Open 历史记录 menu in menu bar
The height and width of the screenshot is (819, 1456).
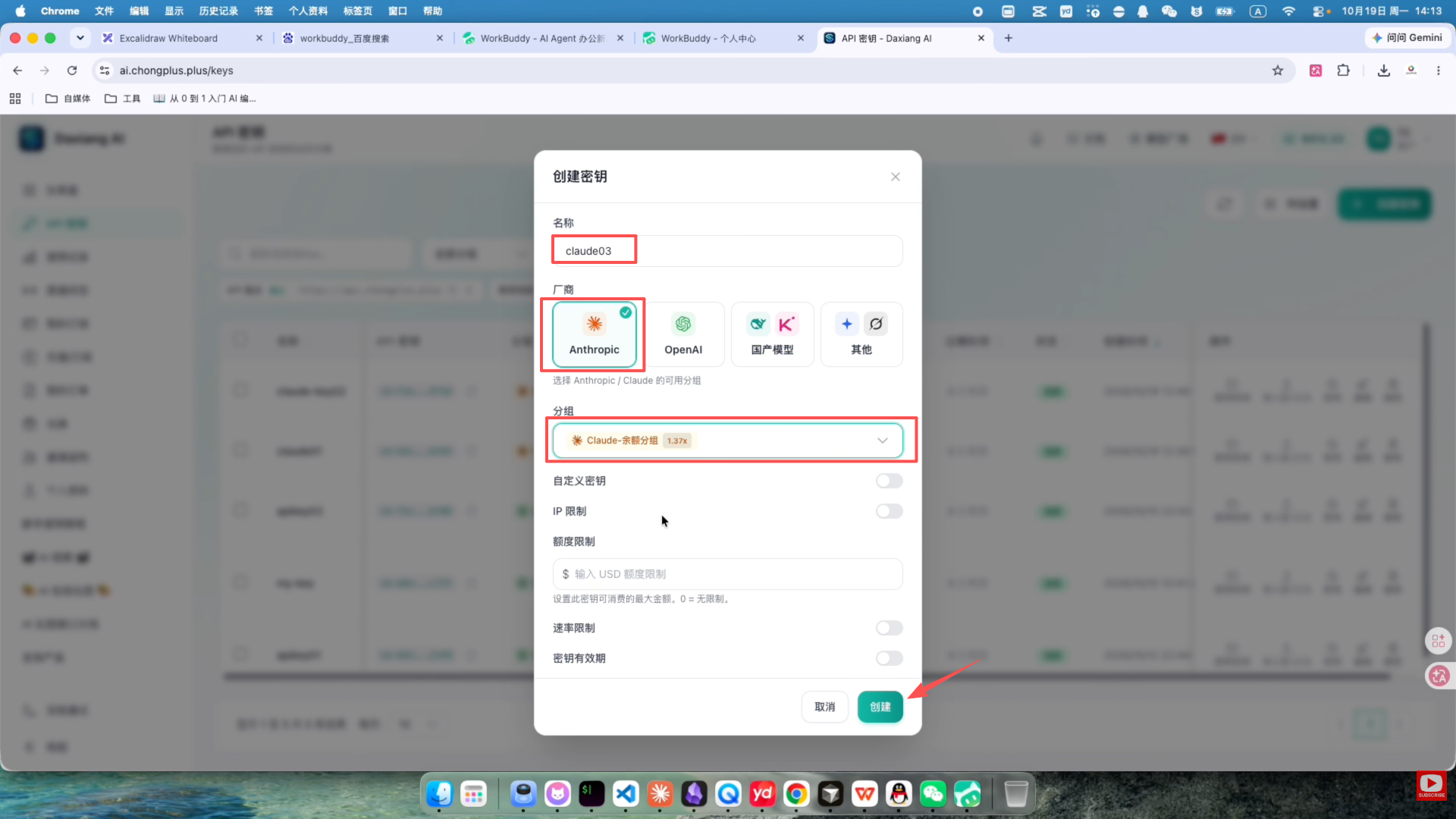click(x=218, y=11)
